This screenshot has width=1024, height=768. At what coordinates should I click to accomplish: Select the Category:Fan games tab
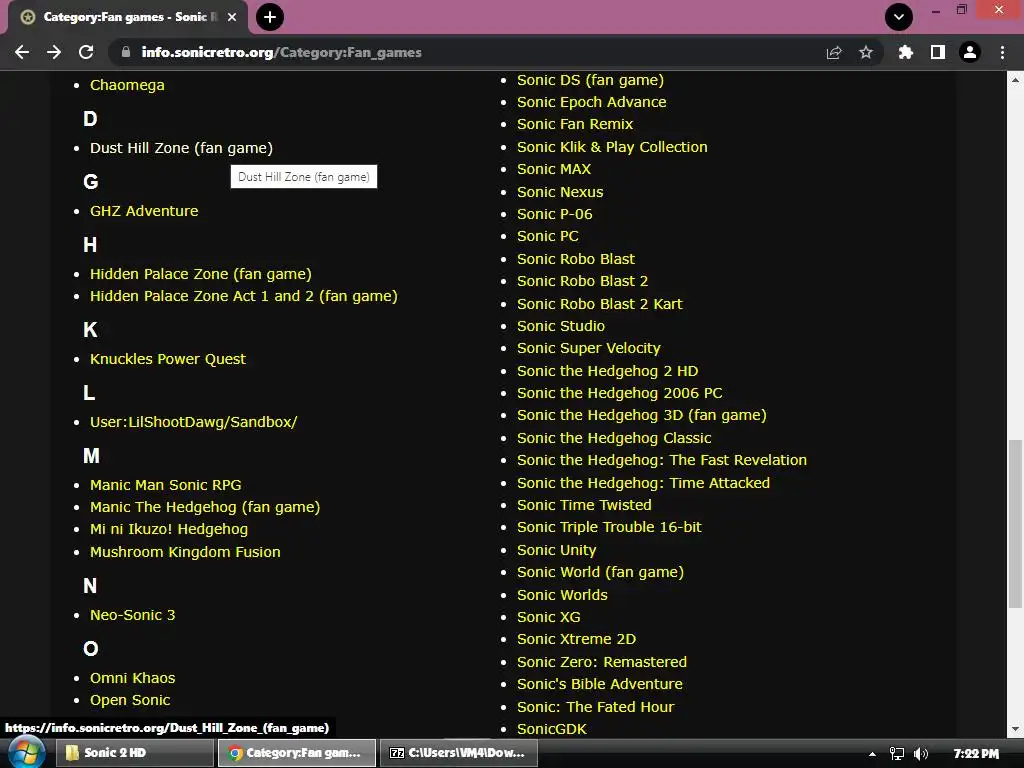coord(127,17)
